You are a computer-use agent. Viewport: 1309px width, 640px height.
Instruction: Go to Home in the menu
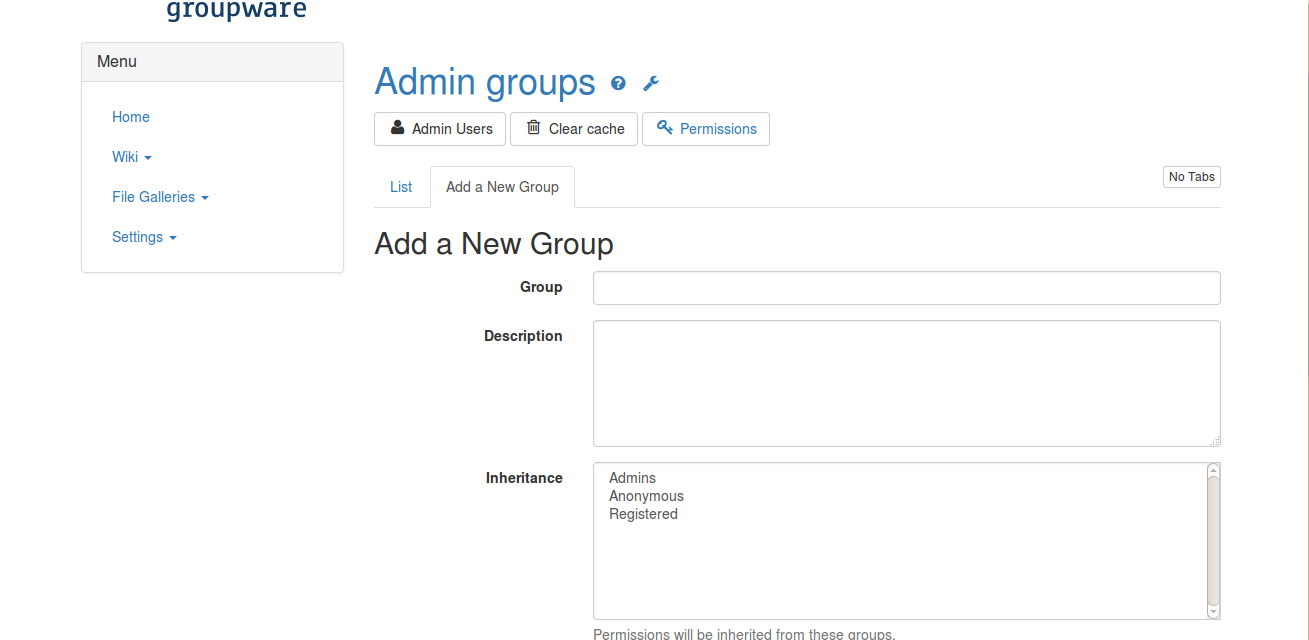[x=131, y=117]
